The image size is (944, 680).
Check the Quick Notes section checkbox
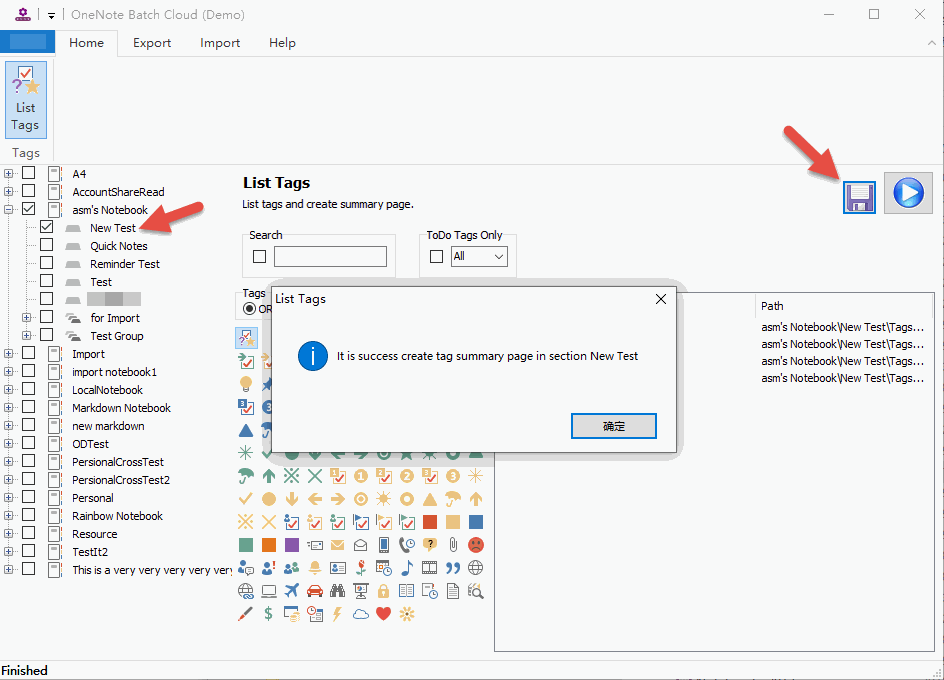pyautogui.click(x=46, y=245)
